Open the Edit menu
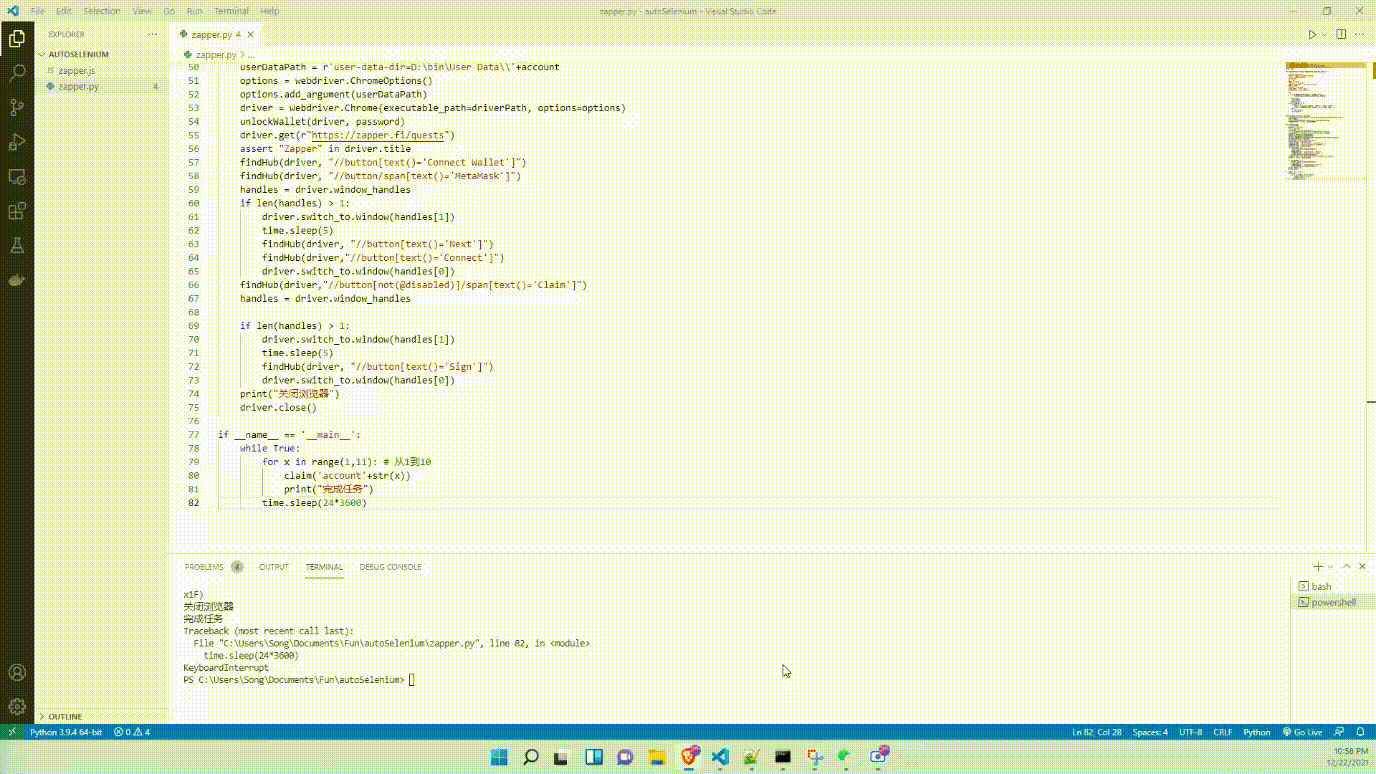 [64, 11]
